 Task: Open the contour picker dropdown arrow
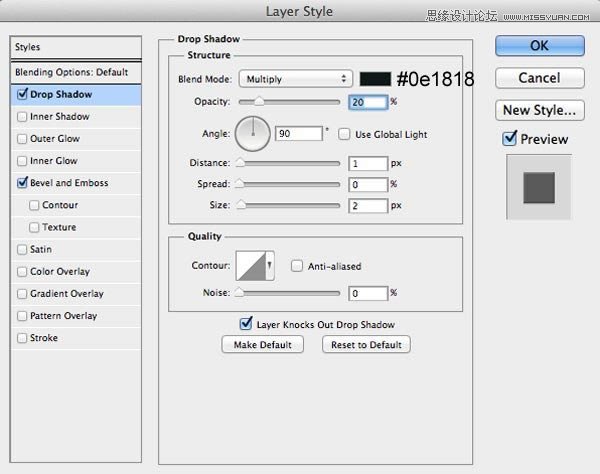270,266
